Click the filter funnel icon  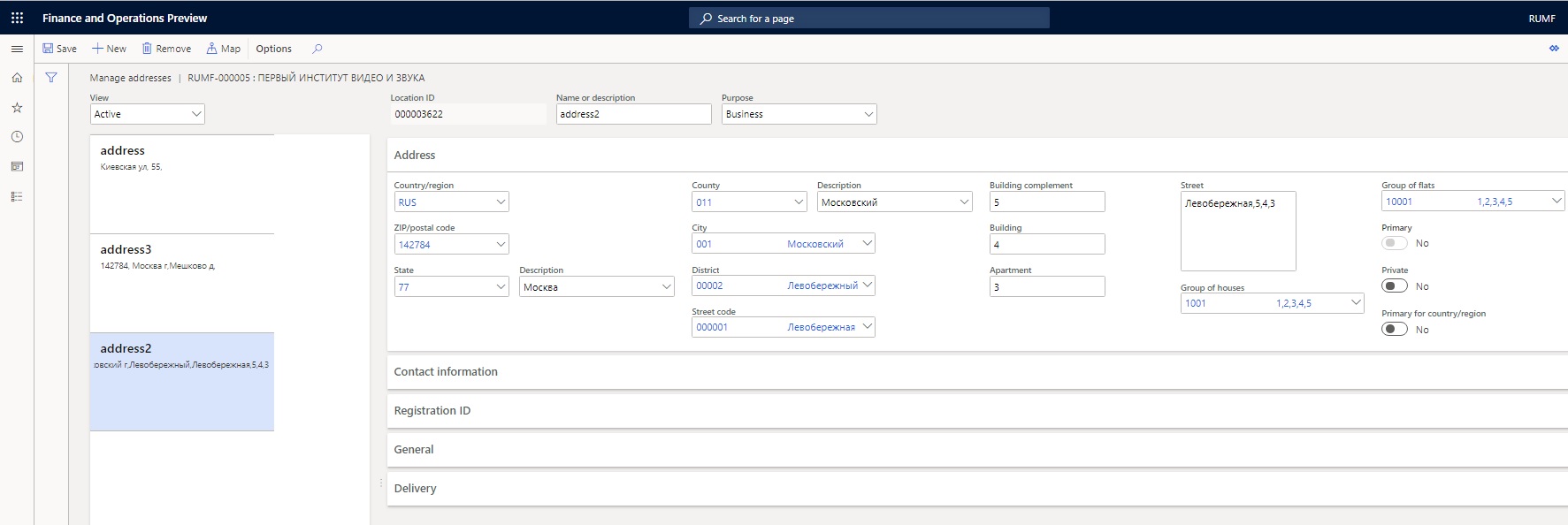tap(51, 78)
